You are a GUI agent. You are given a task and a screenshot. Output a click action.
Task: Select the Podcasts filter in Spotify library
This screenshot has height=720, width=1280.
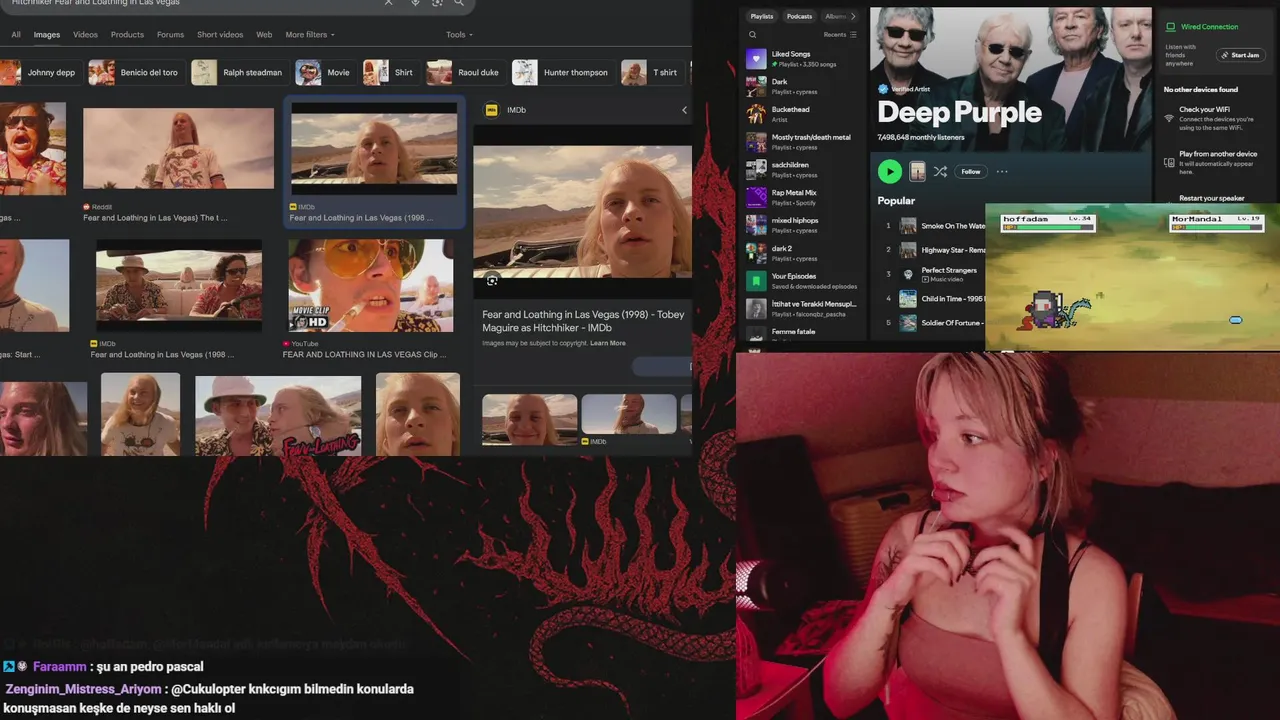pos(799,16)
